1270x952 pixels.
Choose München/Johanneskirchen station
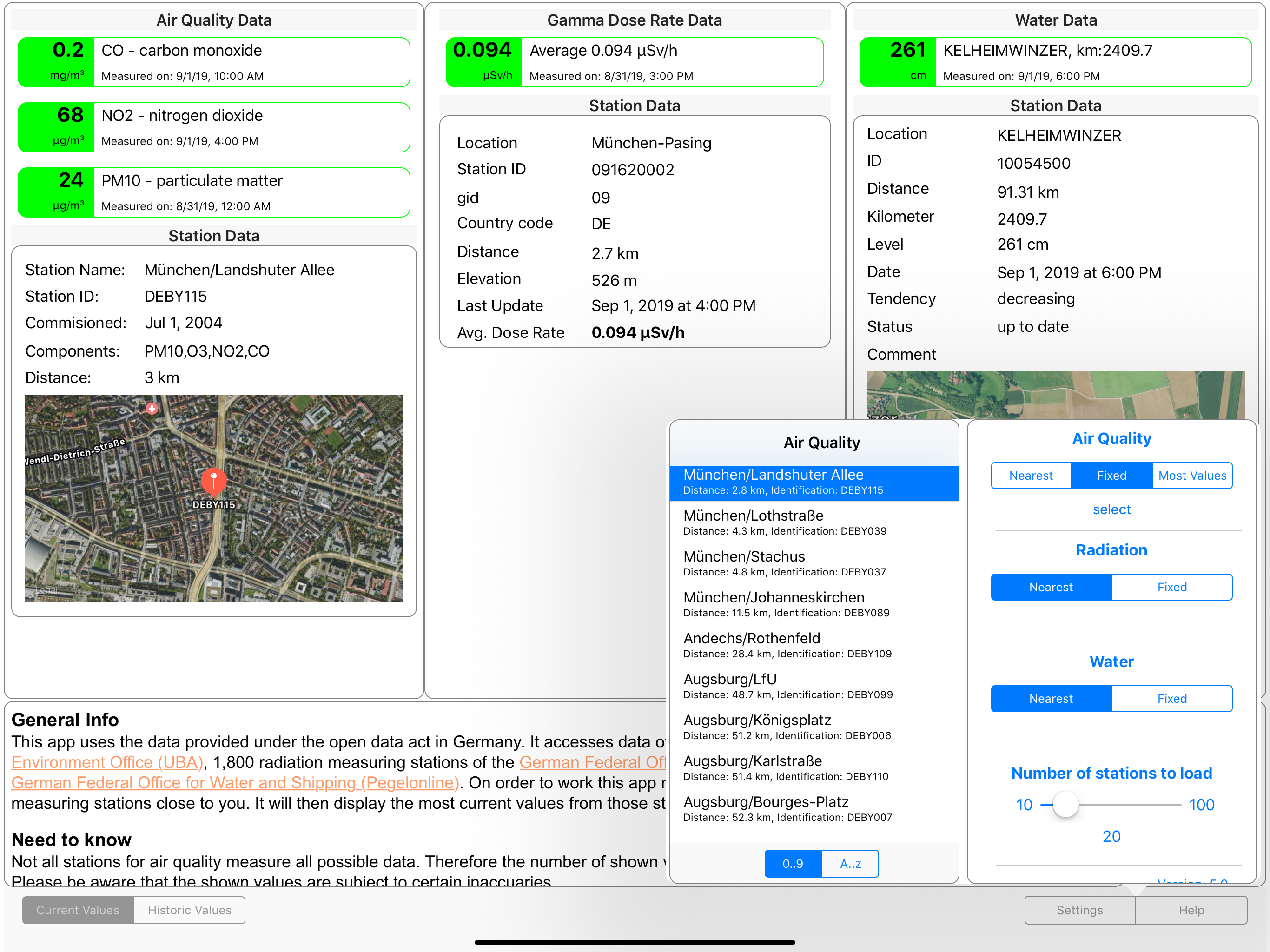[x=814, y=604]
